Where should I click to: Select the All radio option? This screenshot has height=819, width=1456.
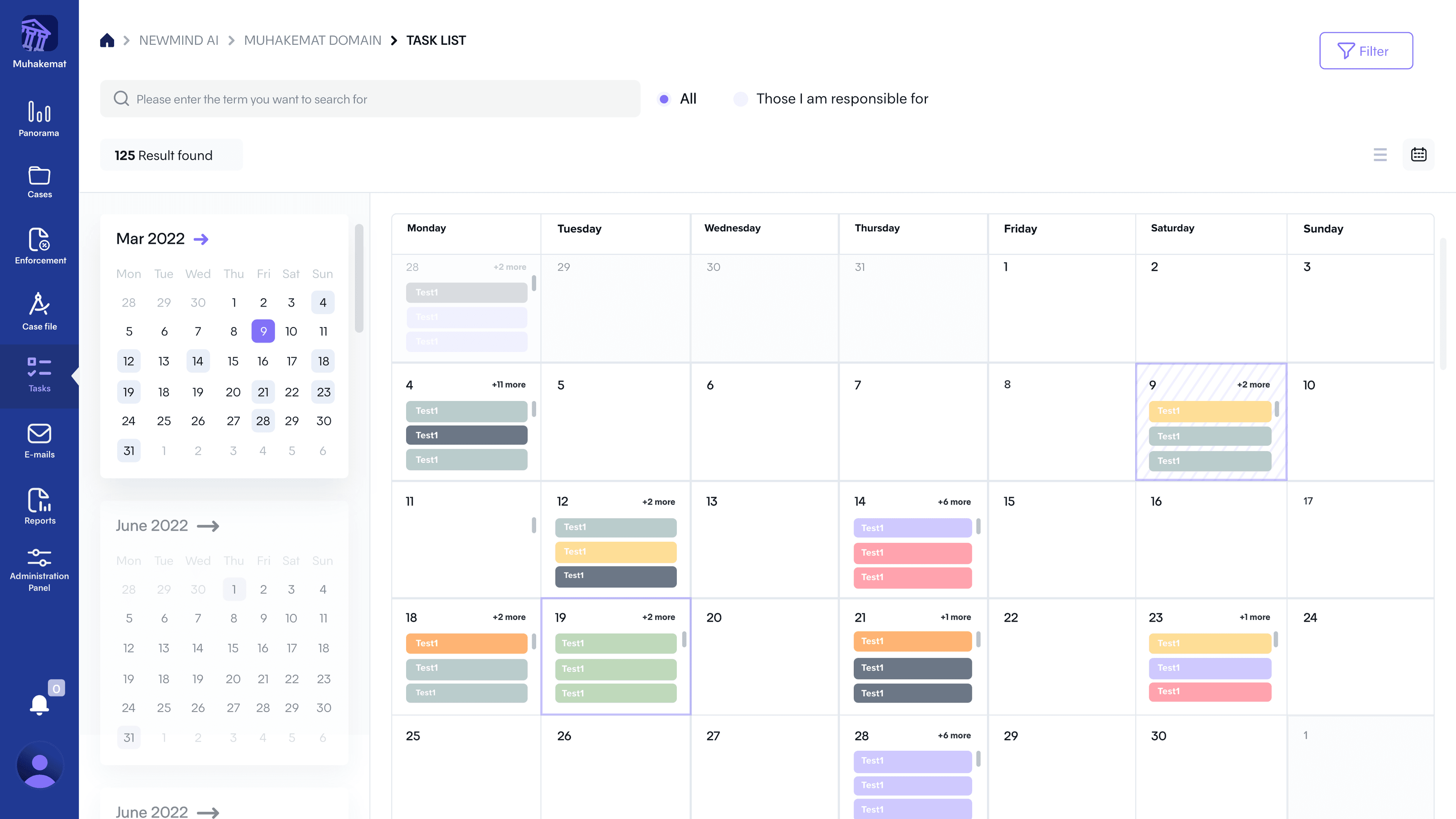664,99
